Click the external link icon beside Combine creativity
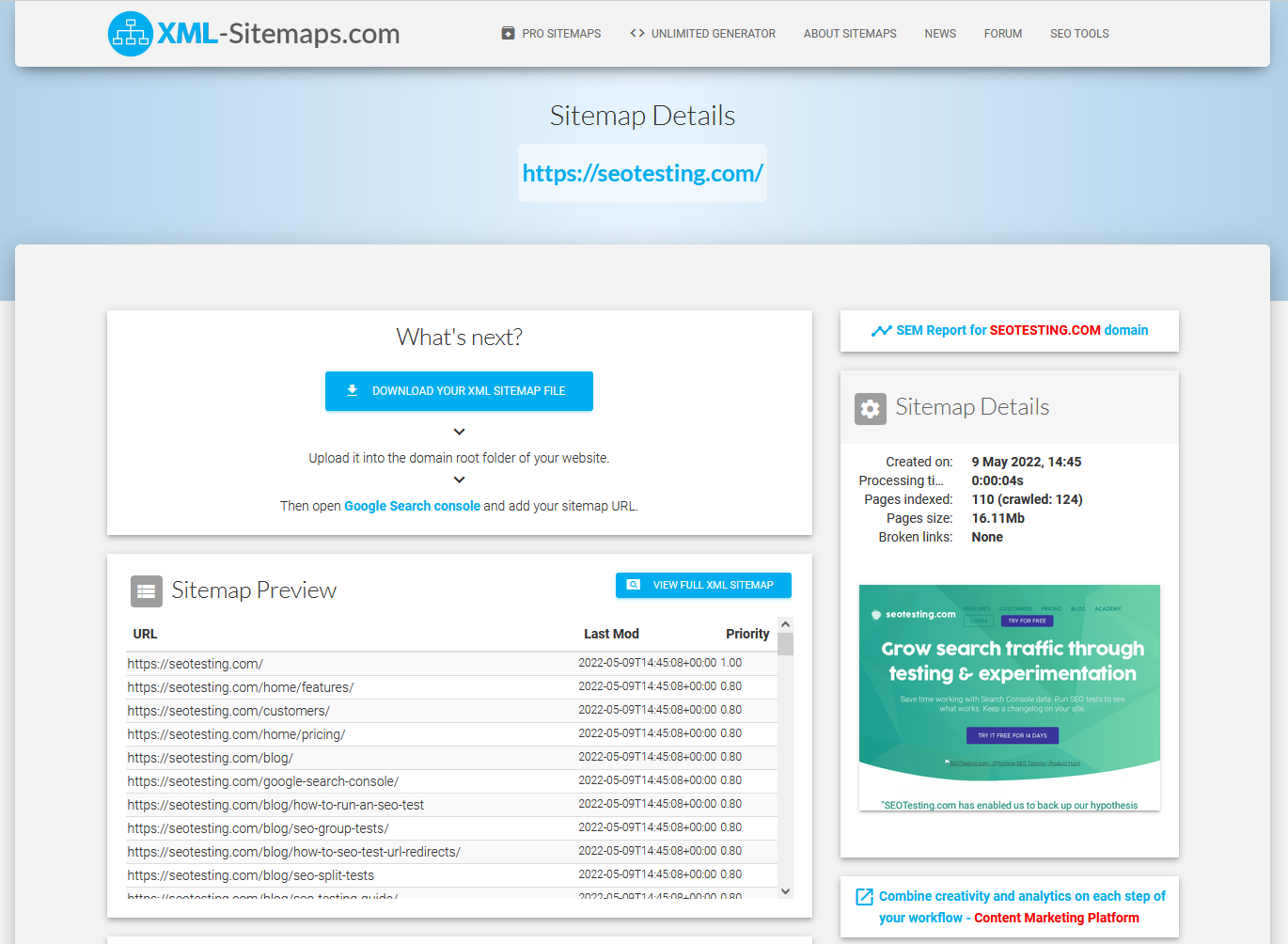 tap(865, 897)
